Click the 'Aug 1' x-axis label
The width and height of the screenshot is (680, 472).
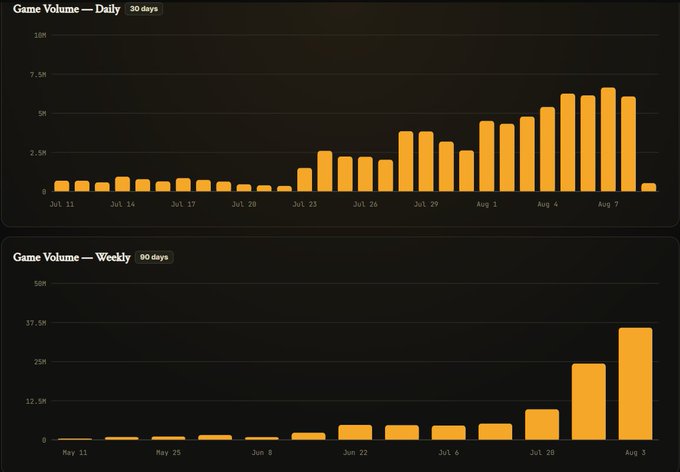coord(487,204)
